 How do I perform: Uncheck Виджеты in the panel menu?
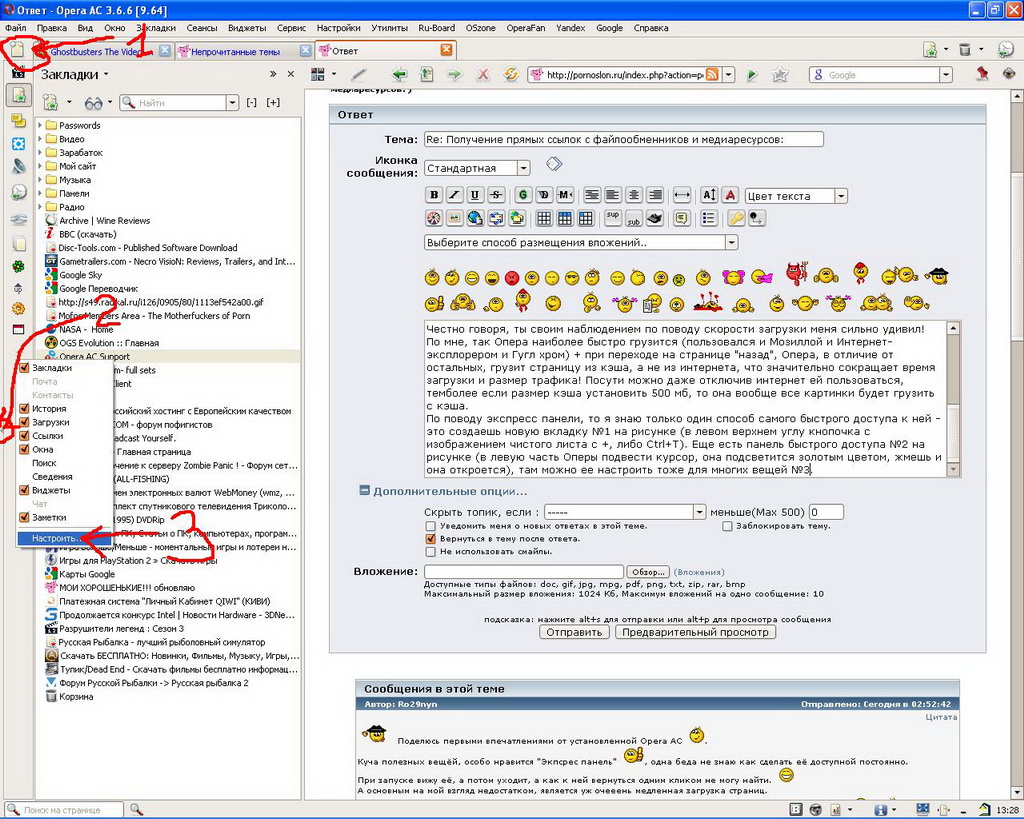(x=25, y=490)
